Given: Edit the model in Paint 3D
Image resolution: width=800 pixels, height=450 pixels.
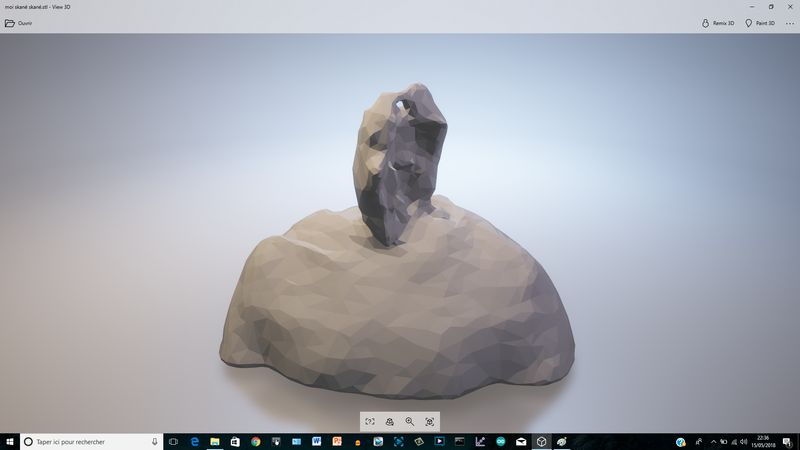Looking at the screenshot, I should [762, 23].
